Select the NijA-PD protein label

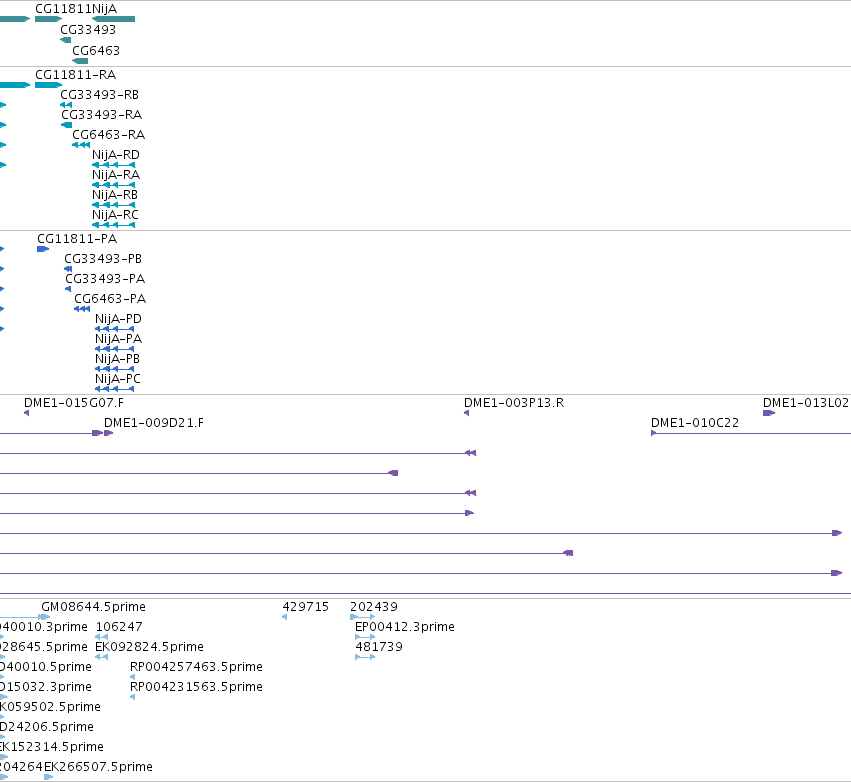click(118, 319)
